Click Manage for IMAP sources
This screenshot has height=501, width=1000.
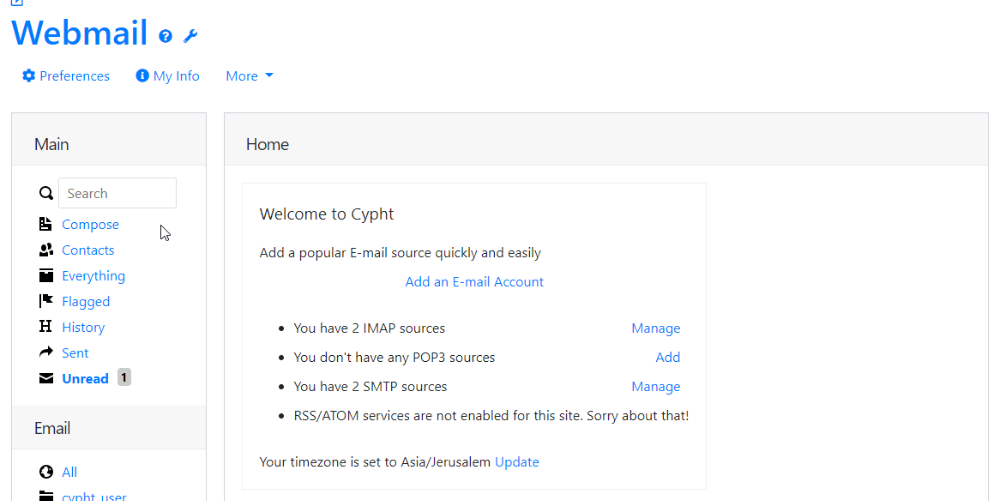tap(656, 328)
